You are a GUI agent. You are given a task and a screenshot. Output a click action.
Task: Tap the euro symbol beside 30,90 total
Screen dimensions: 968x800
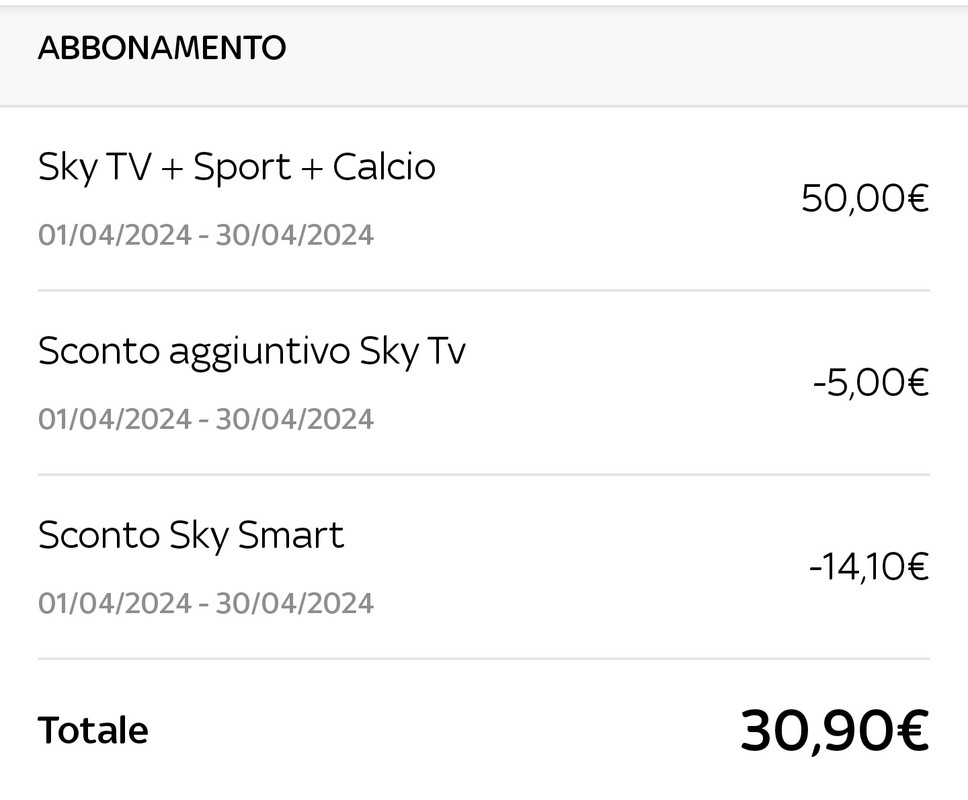911,731
